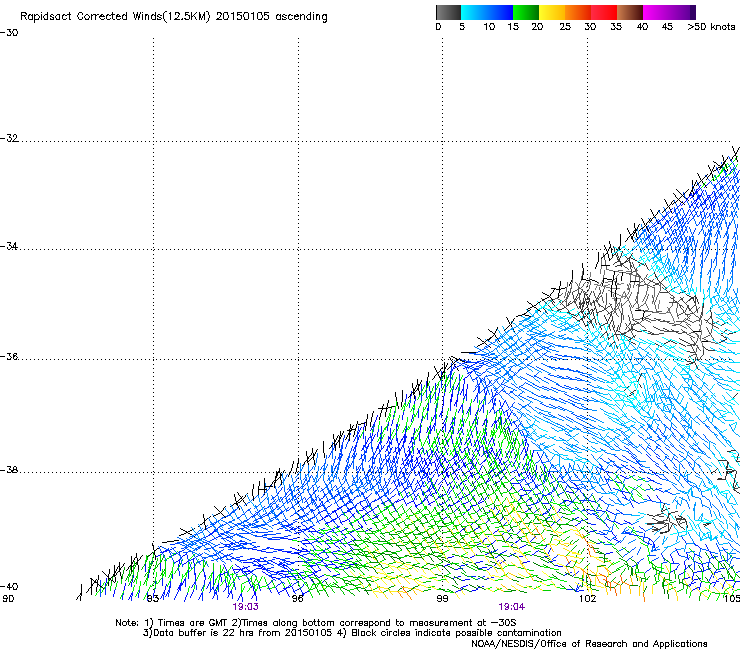Viewport: 740px width, 650px height.
Task: Click the latitude label -34
Action: coord(9,246)
